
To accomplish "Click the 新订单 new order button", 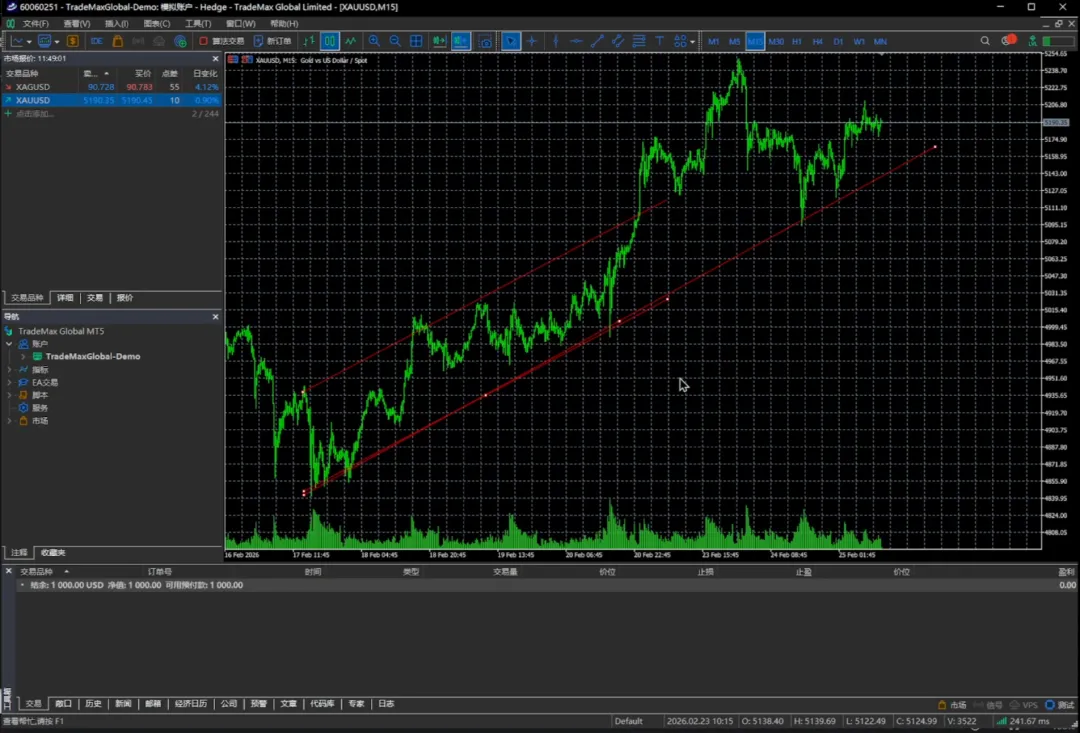I will coord(272,41).
